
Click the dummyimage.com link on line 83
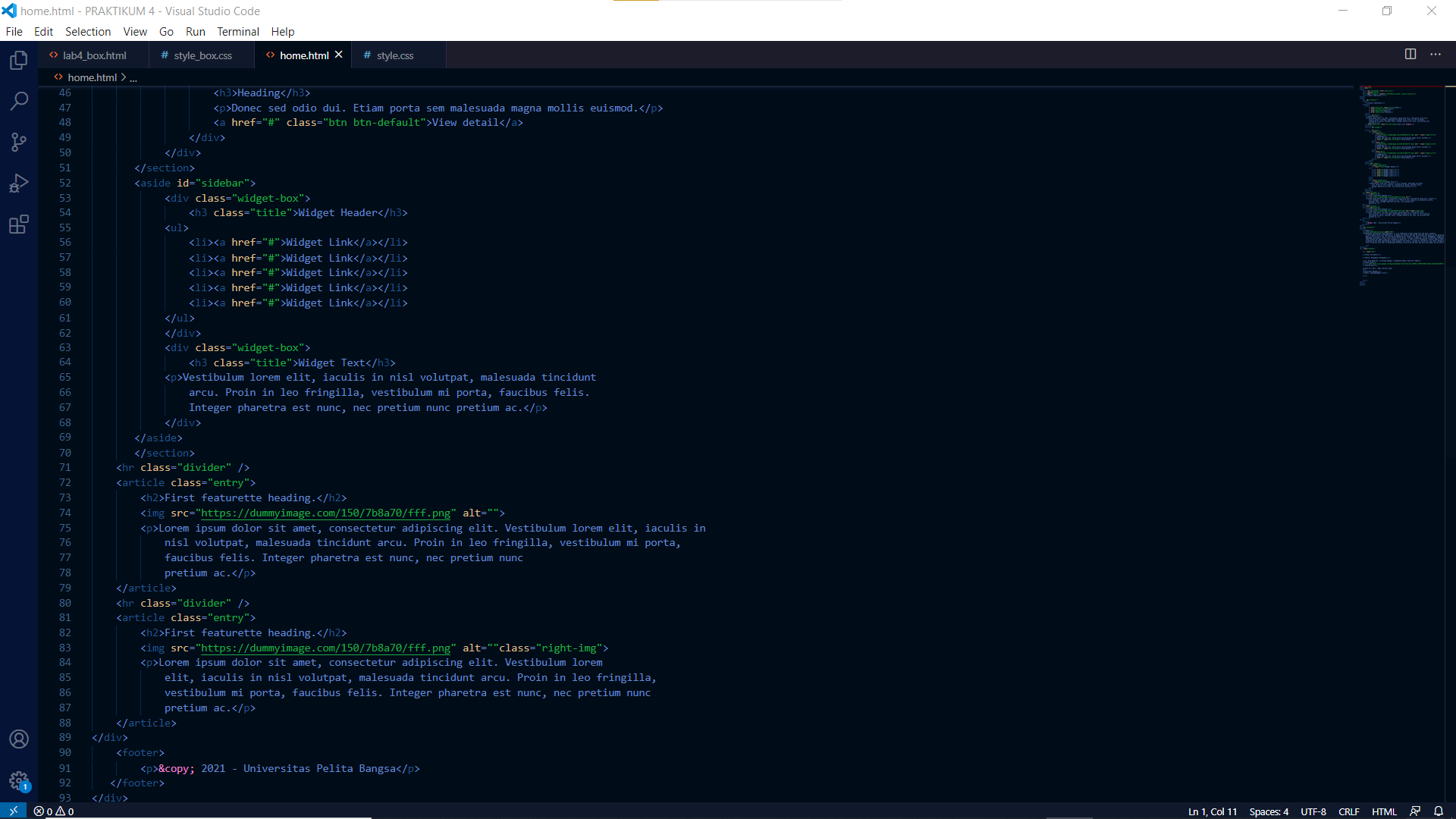[x=326, y=648]
